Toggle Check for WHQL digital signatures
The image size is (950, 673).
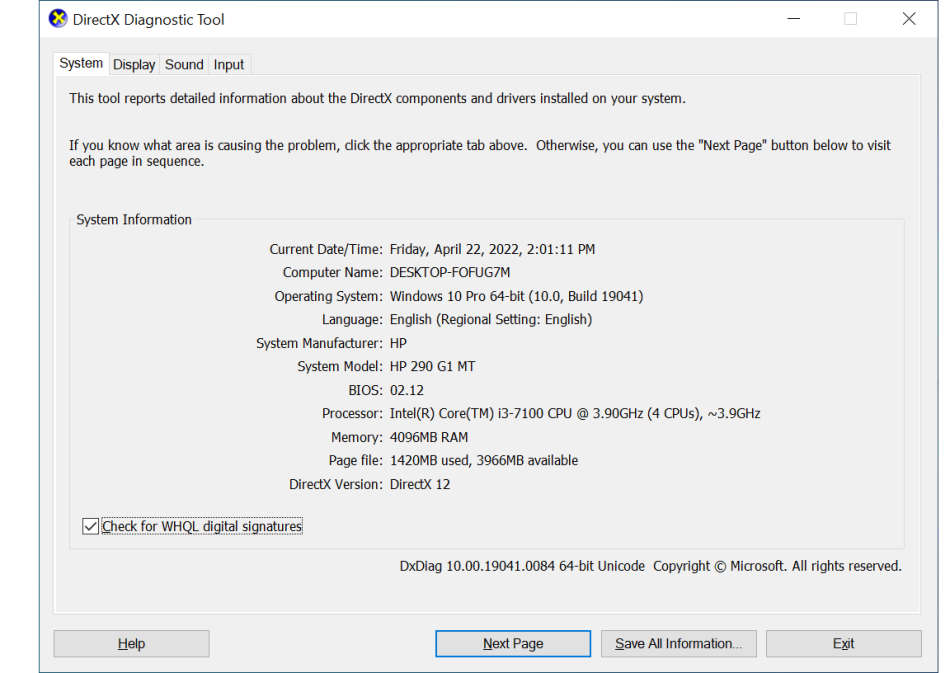(91, 526)
